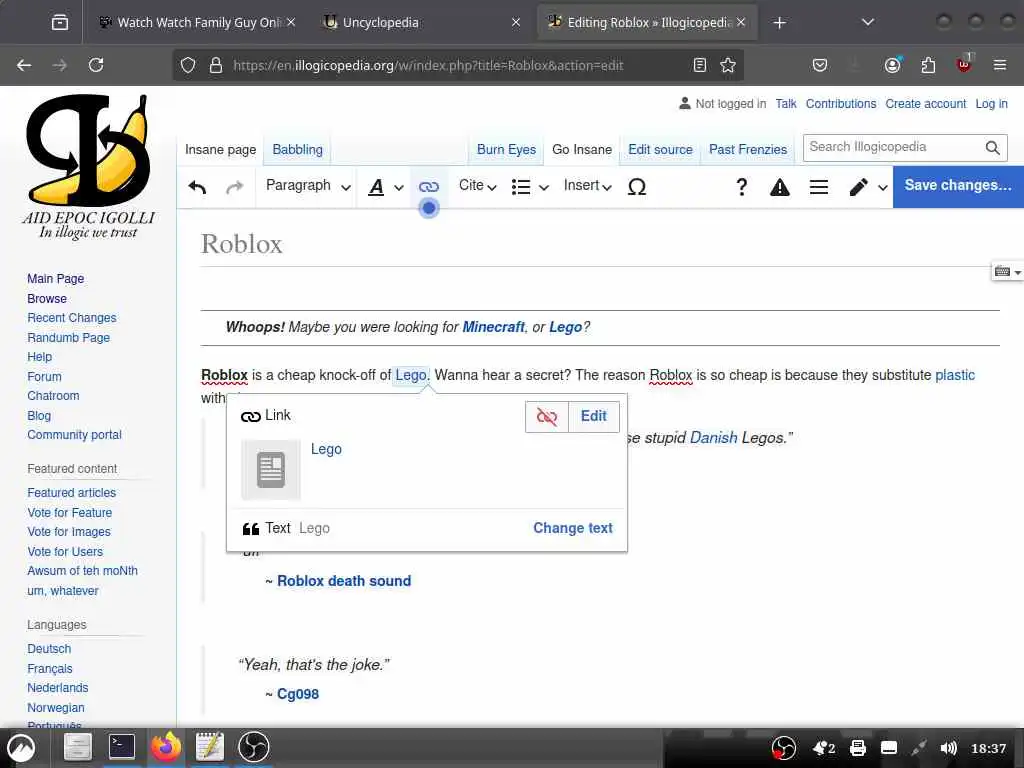Viewport: 1024px width, 768px height.
Task: Remove the link with the unlink icon
Action: click(x=547, y=416)
